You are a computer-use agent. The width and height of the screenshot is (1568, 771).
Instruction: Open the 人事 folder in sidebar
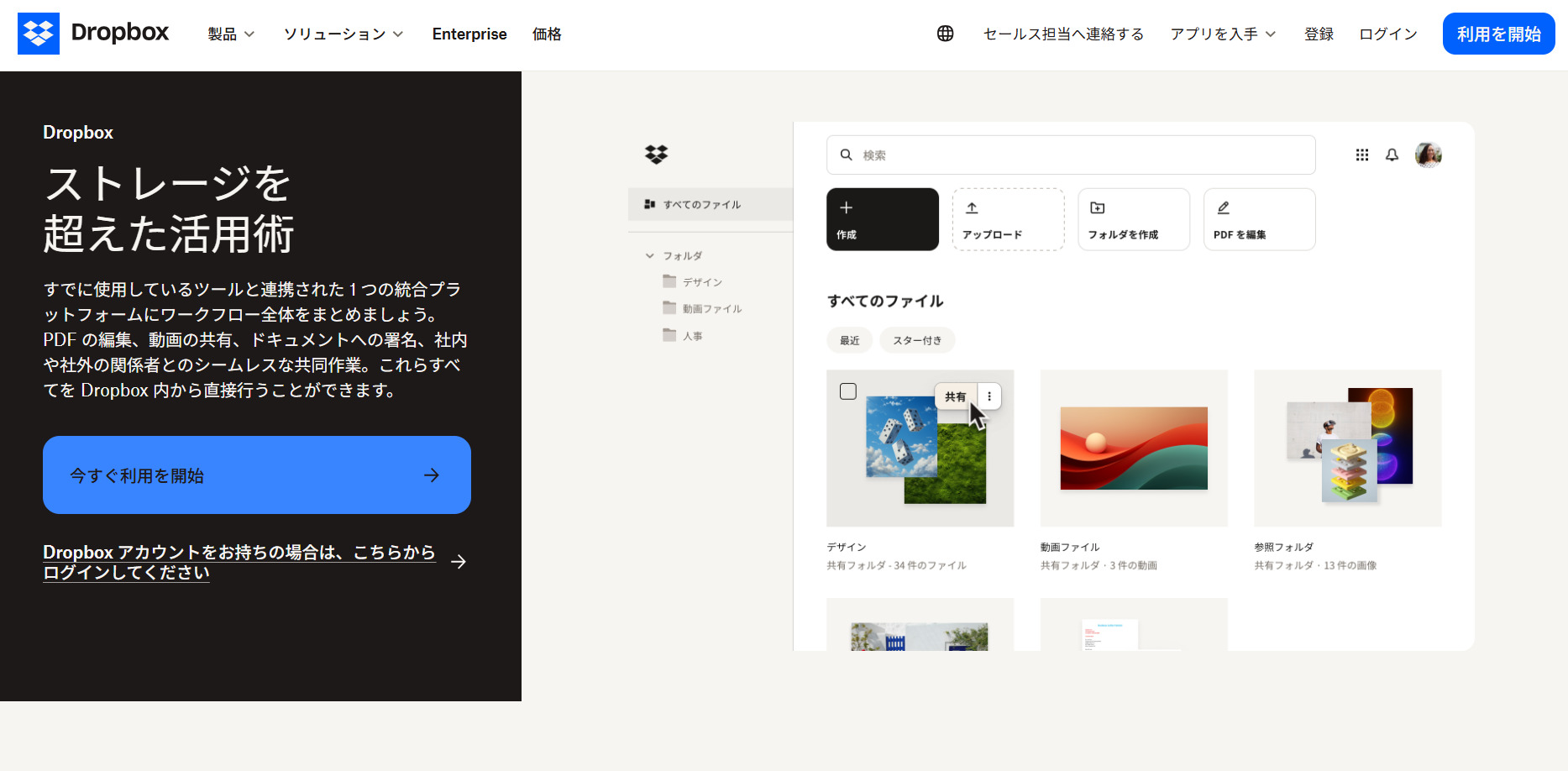coord(683,336)
